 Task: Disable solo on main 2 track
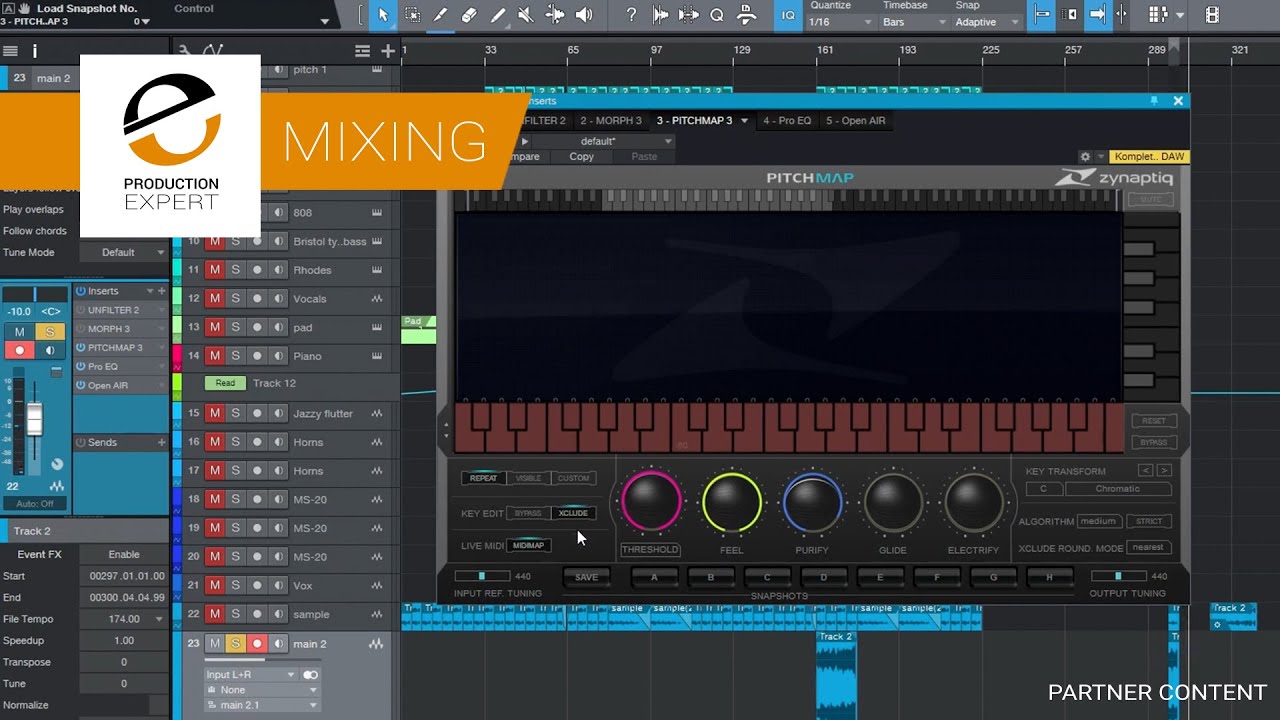235,644
